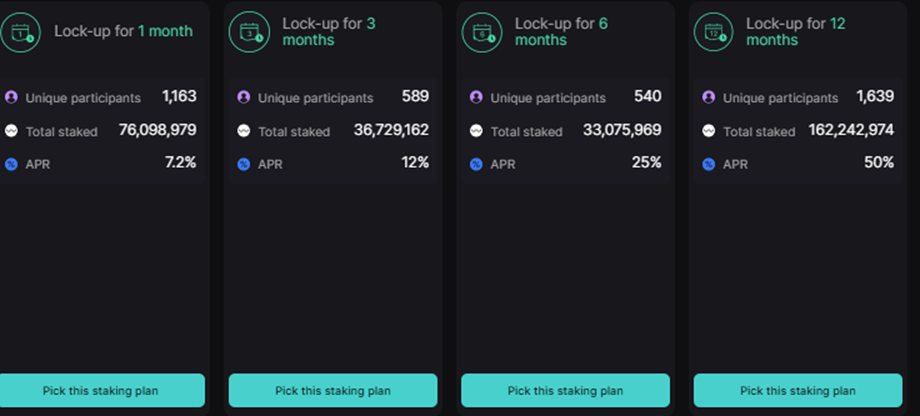Click APR percent icon in 3 months card
This screenshot has height=416, width=920.
pos(243,164)
